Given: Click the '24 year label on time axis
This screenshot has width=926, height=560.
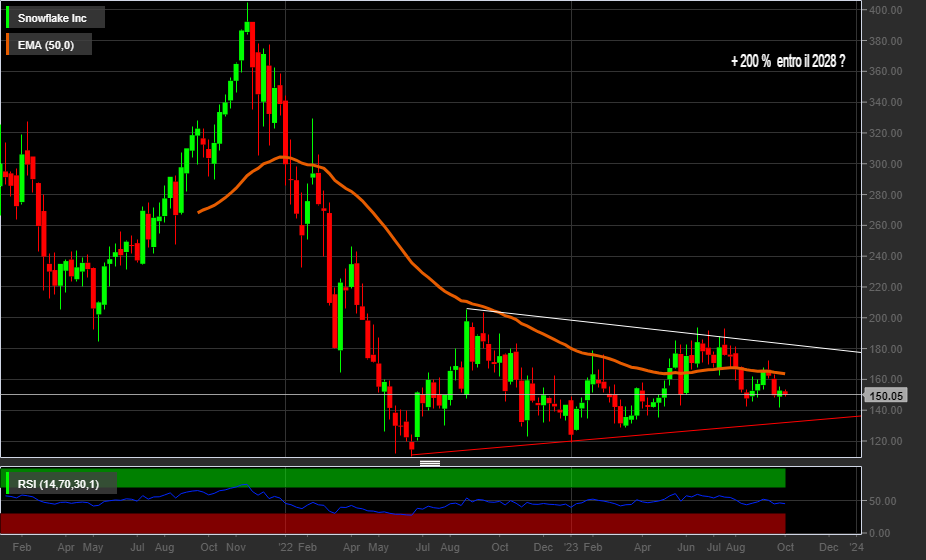Looking at the screenshot, I should tap(856, 547).
